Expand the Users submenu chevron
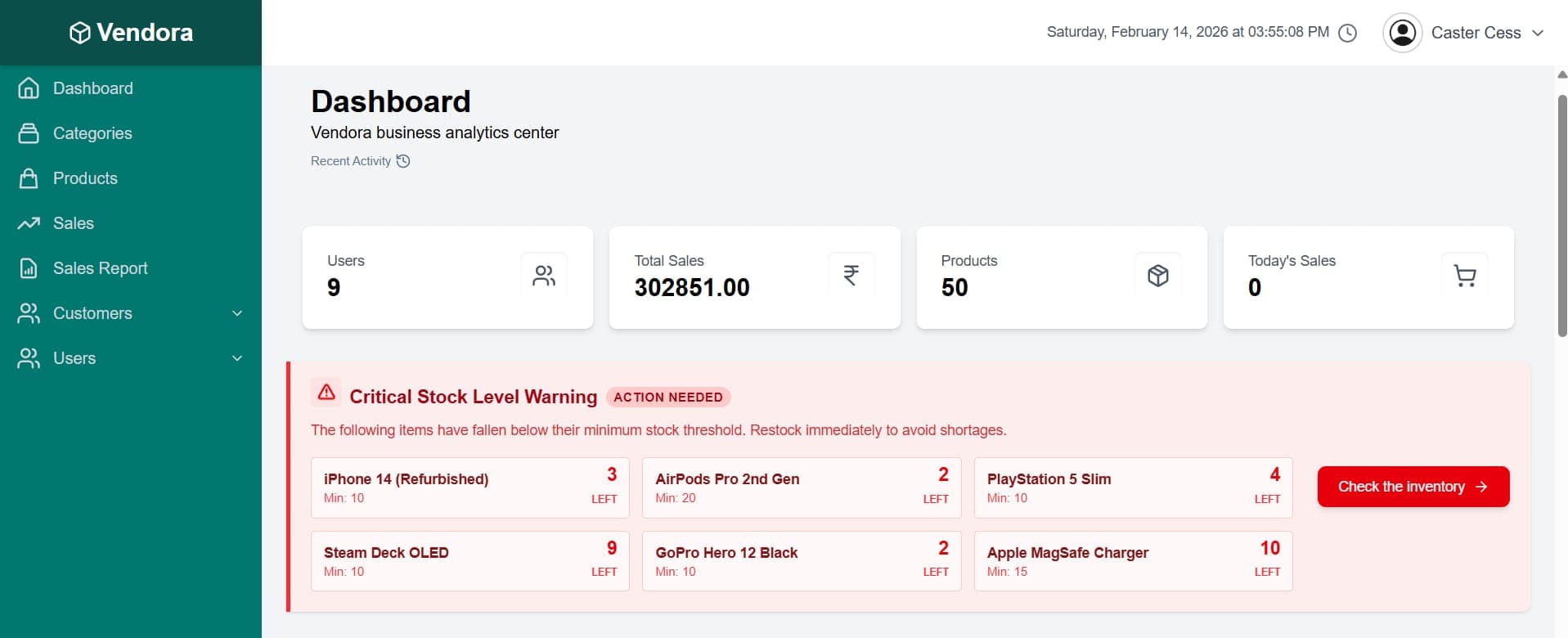This screenshot has width=1568, height=638. (237, 358)
